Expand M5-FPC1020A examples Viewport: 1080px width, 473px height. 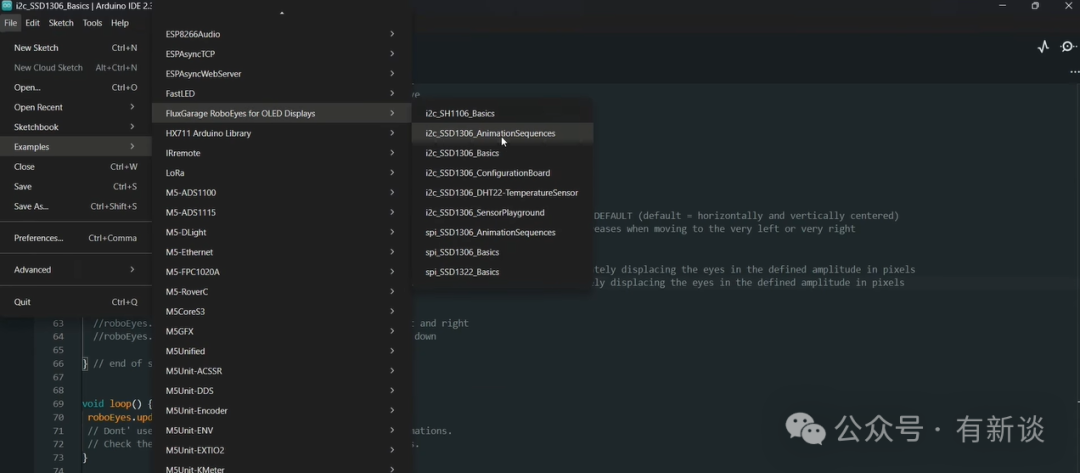(x=282, y=272)
